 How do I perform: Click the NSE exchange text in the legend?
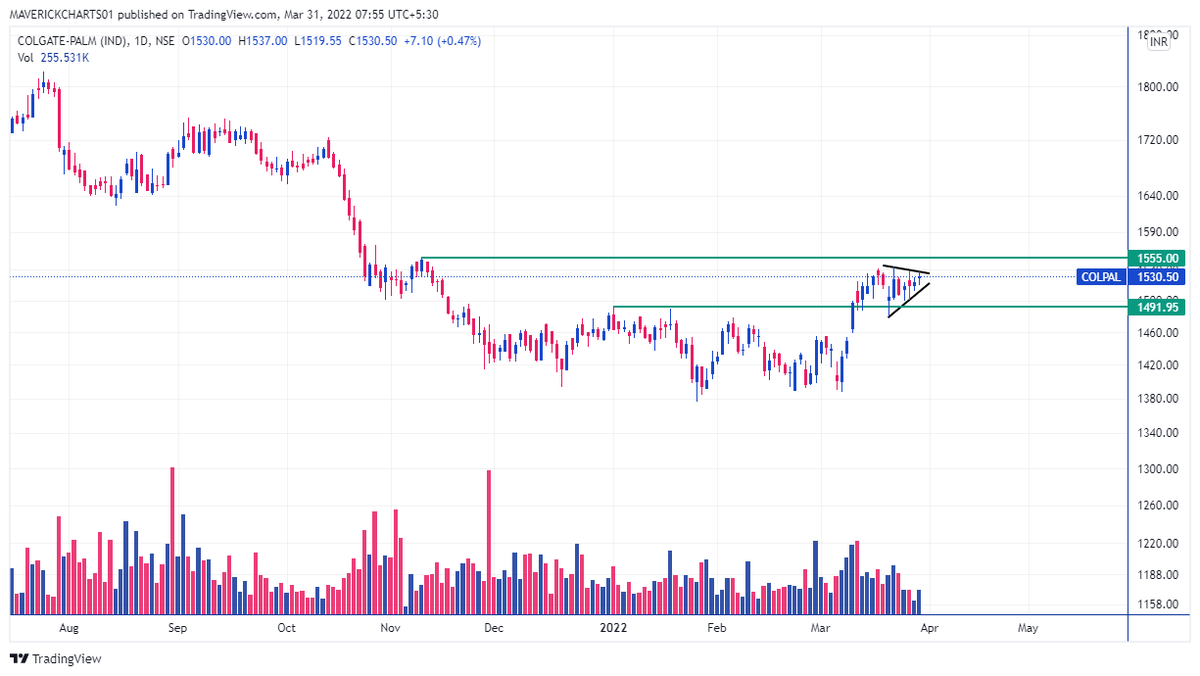click(164, 41)
